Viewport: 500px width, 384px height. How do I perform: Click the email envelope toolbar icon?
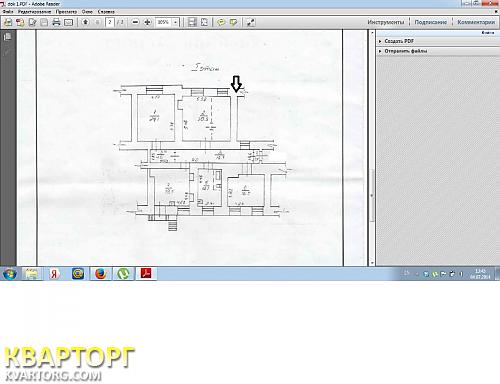[x=68, y=22]
